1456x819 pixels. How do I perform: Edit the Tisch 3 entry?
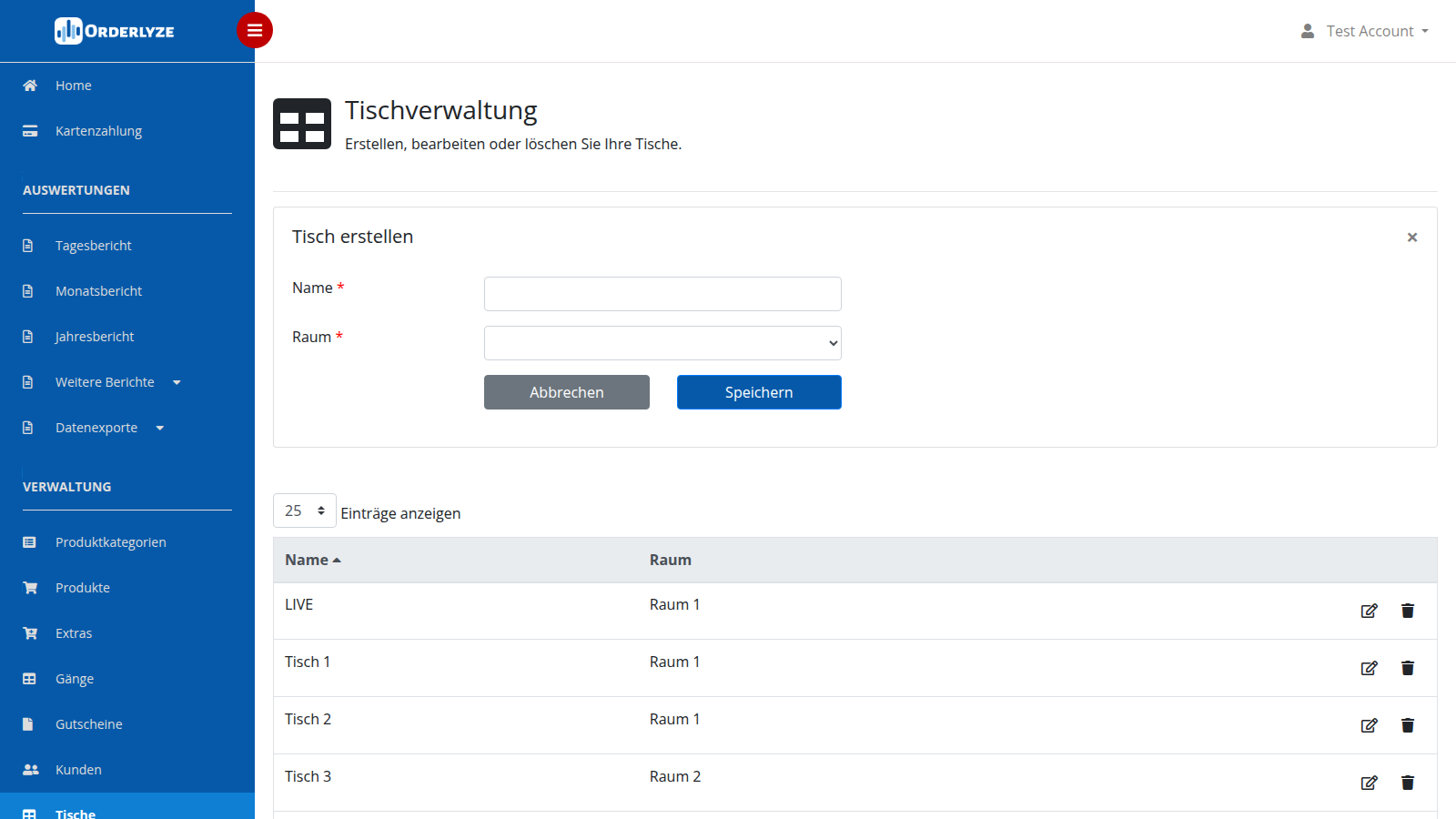1369,783
